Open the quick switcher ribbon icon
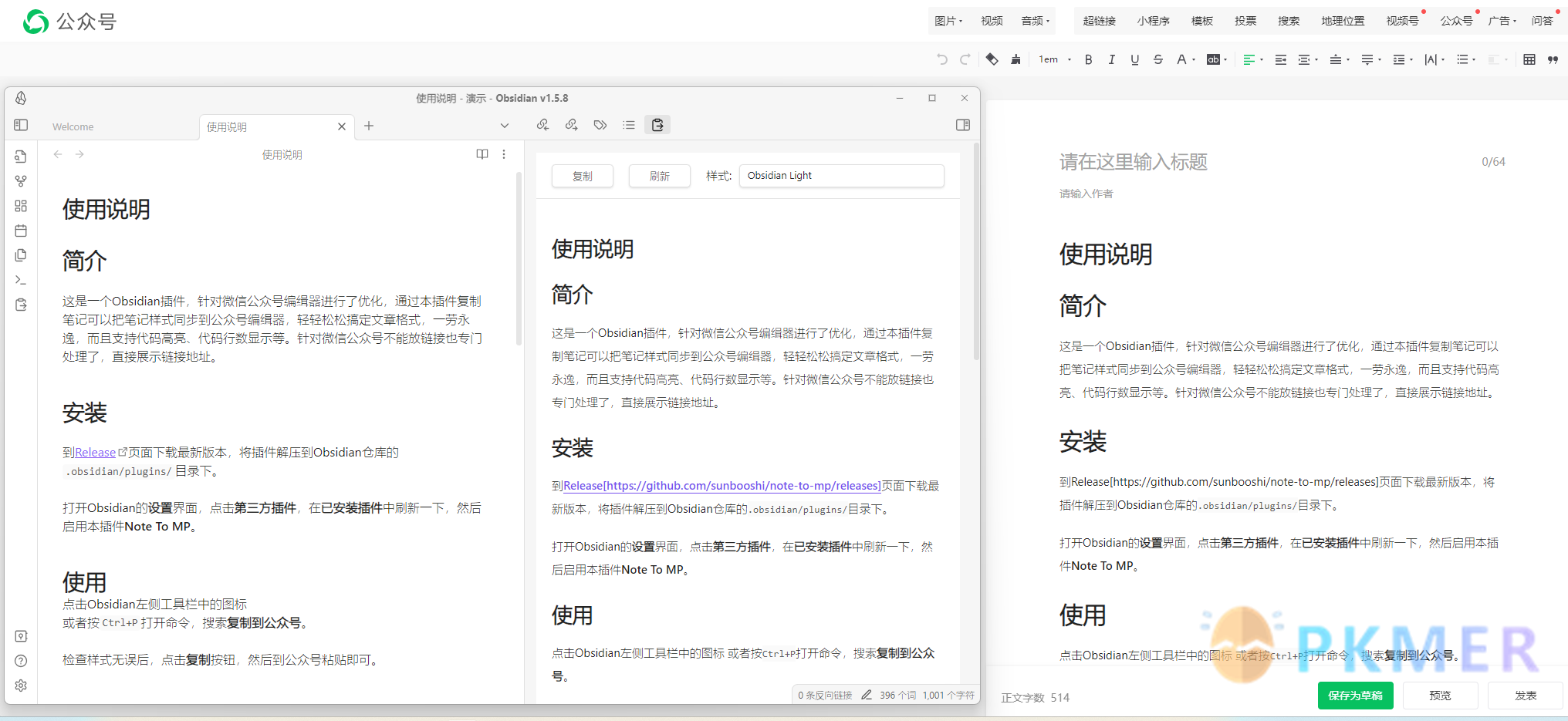1568x721 pixels. point(21,157)
